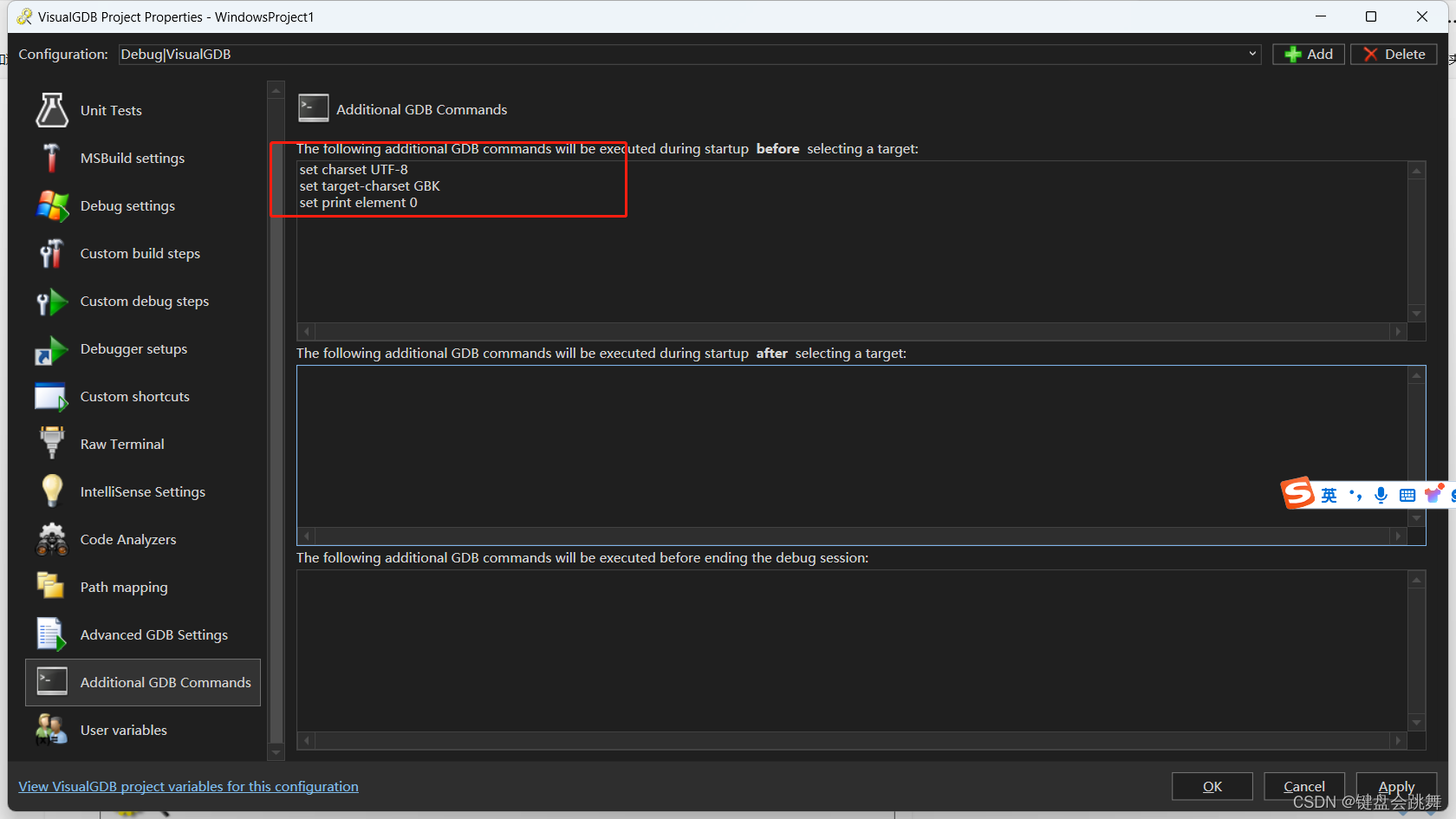Click the Sogou microphone voice input icon

point(1381,495)
